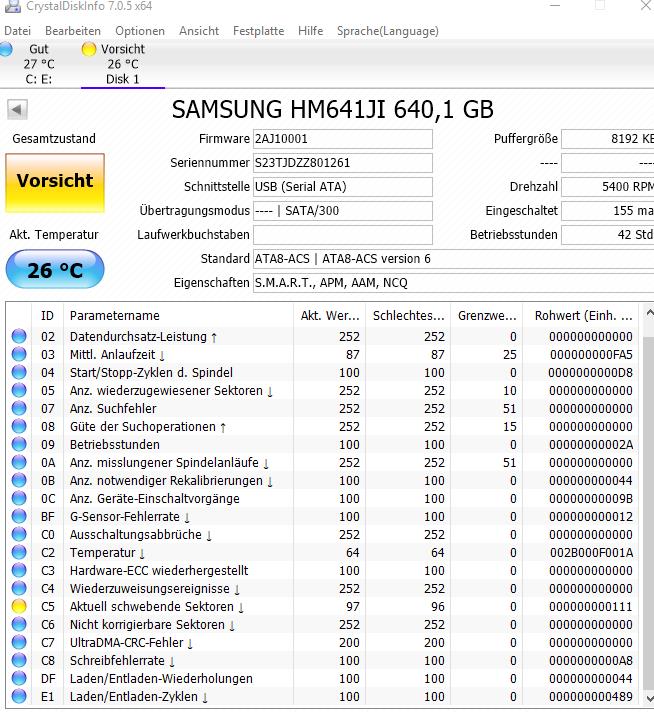Click status icon for G-Sensor-Fehlerrate
Image resolution: width=654 pixels, height=712 pixels.
[19, 516]
